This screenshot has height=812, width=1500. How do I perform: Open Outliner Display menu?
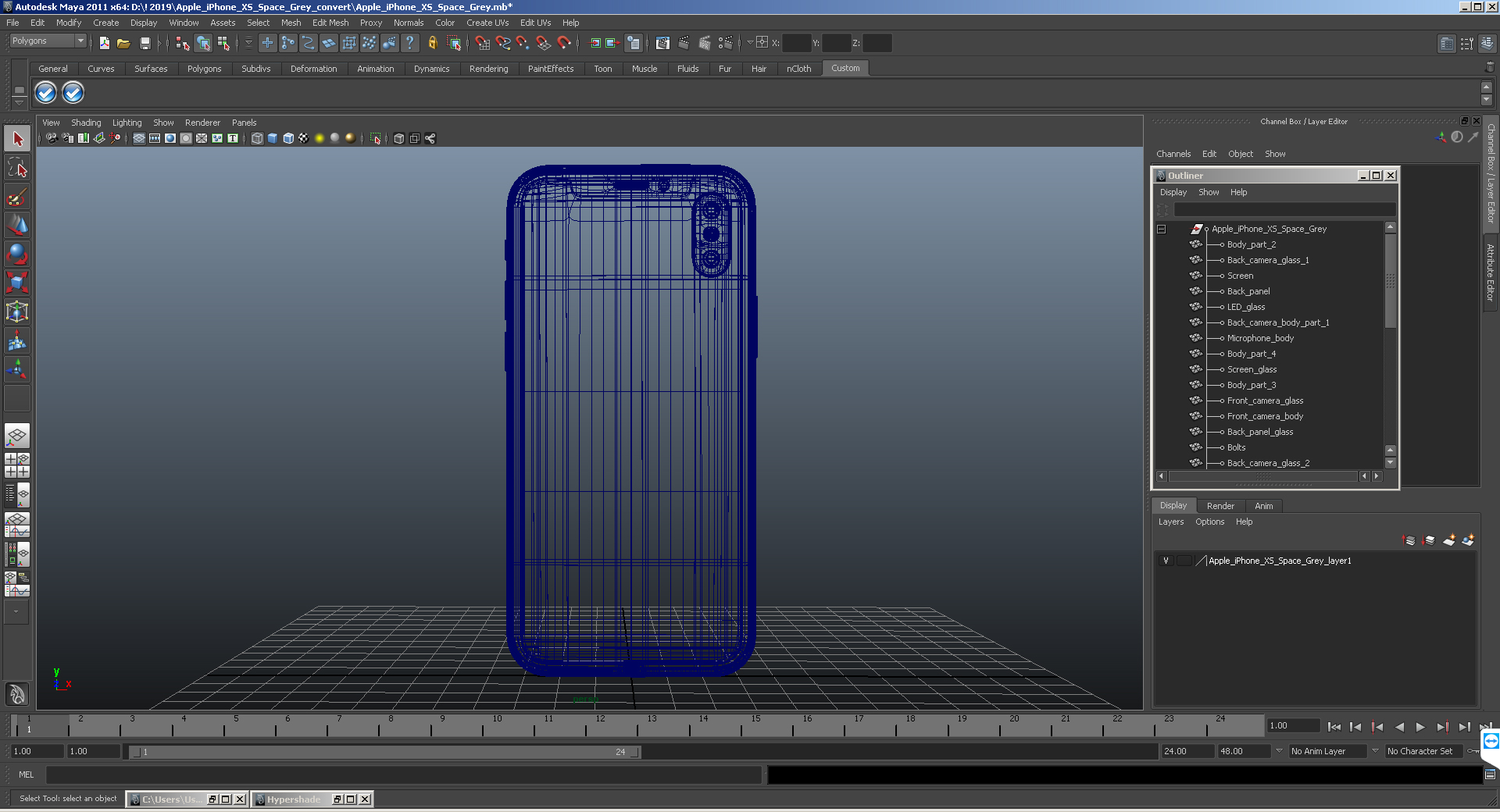(1173, 192)
